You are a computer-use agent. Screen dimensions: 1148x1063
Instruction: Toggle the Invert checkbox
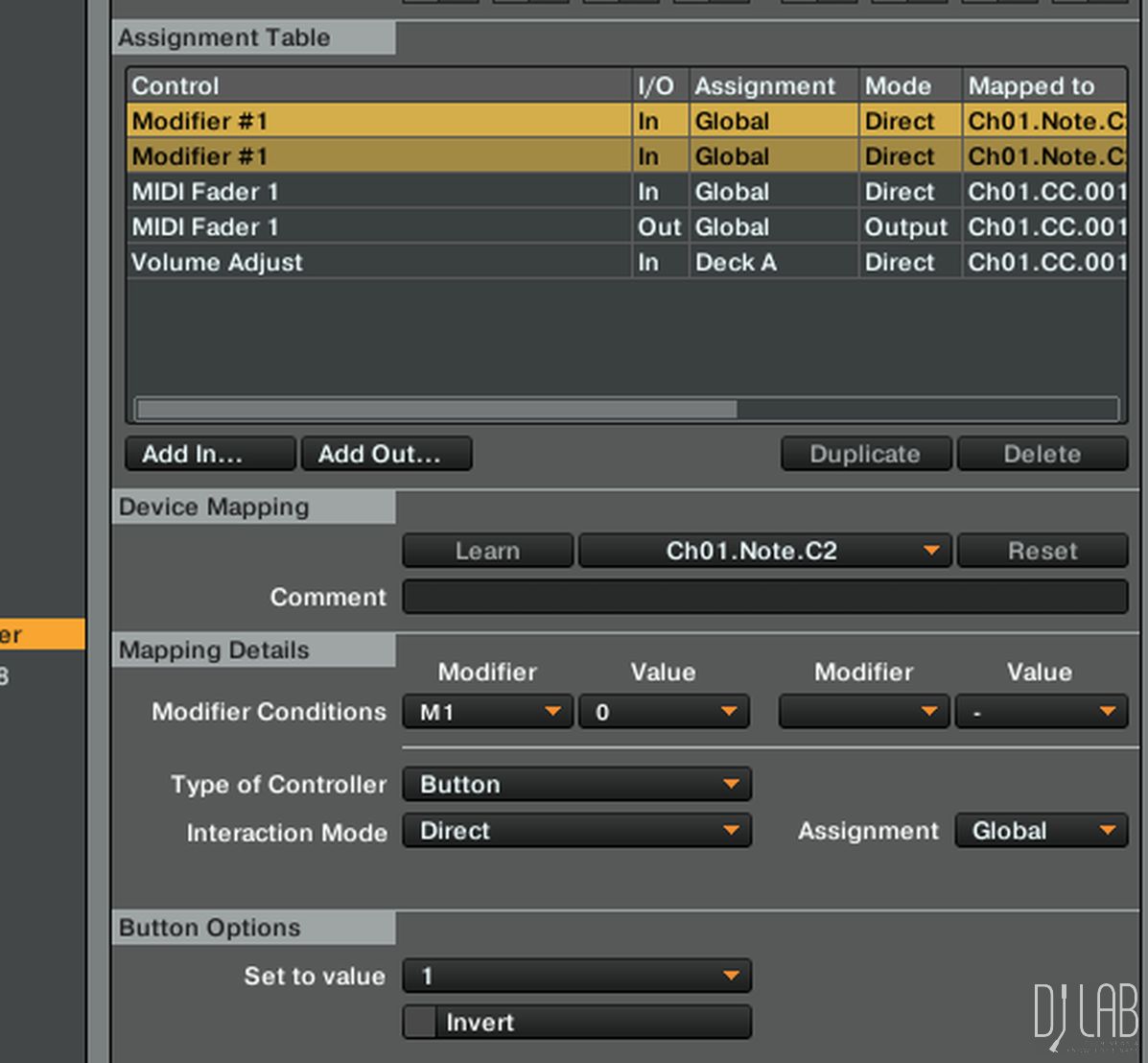pos(420,1023)
